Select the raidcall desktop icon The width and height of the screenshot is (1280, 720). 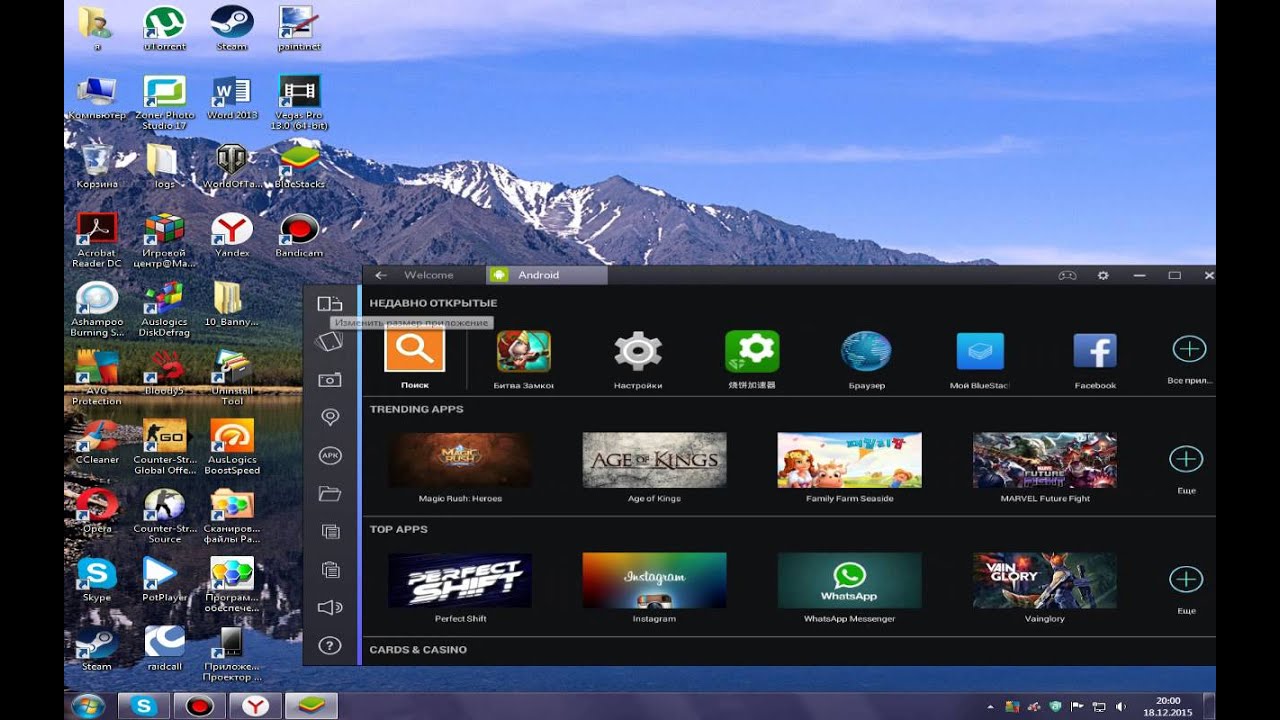tap(165, 647)
